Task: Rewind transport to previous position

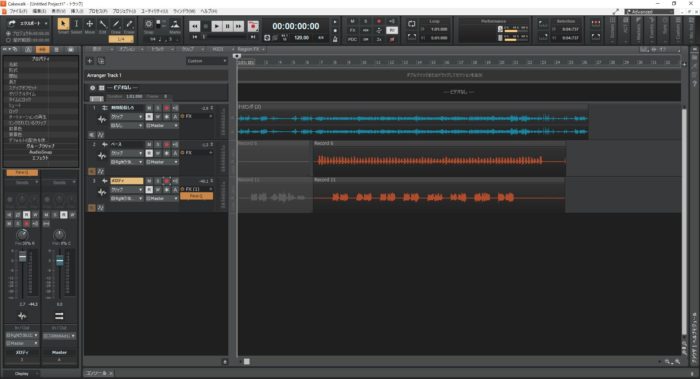Action: 195,26
